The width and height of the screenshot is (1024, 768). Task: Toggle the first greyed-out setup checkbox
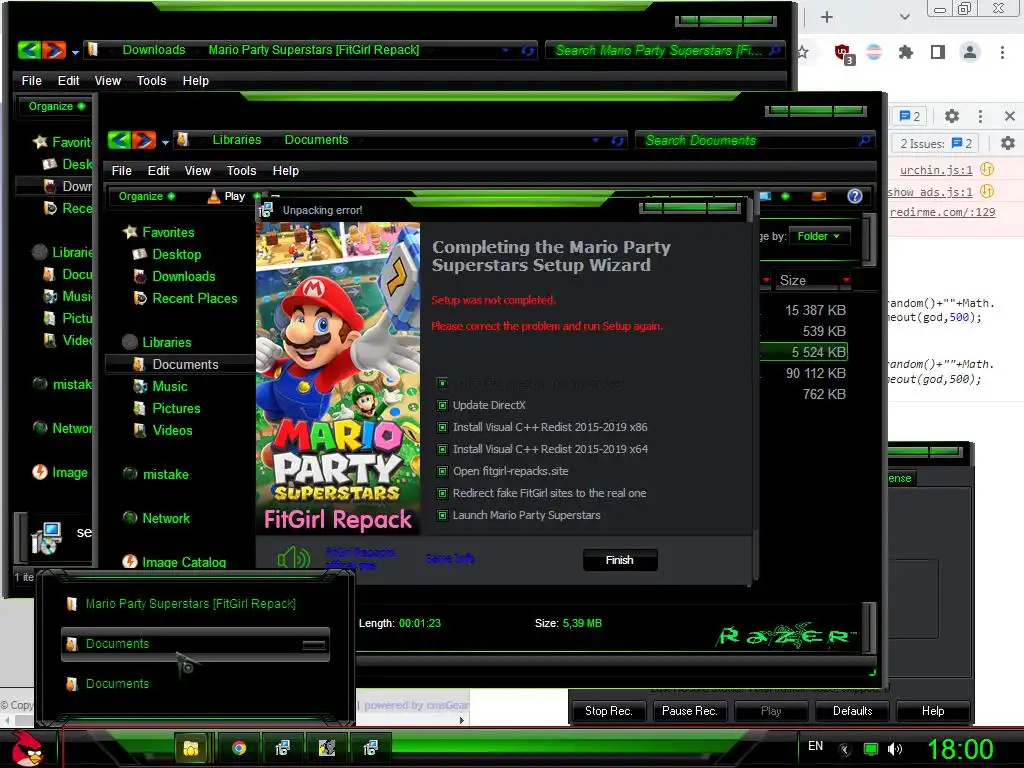[442, 383]
